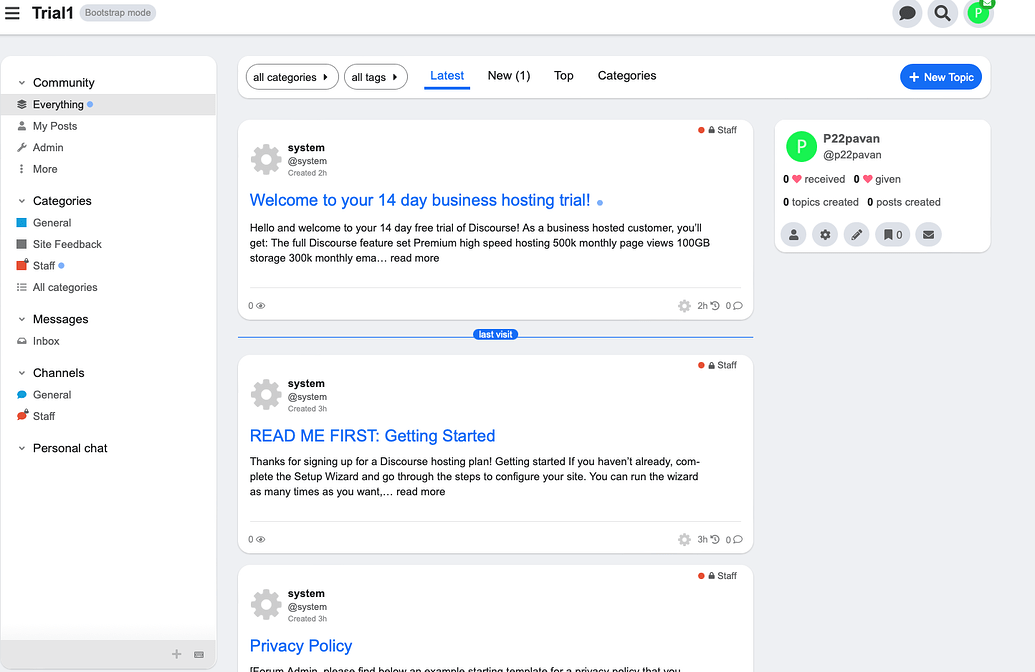1035x672 pixels.
Task: Click the New Topic button
Action: click(x=941, y=77)
